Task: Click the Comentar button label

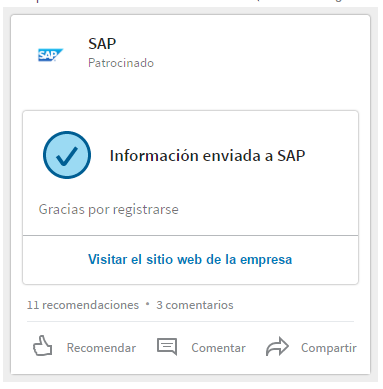Action: [219, 348]
